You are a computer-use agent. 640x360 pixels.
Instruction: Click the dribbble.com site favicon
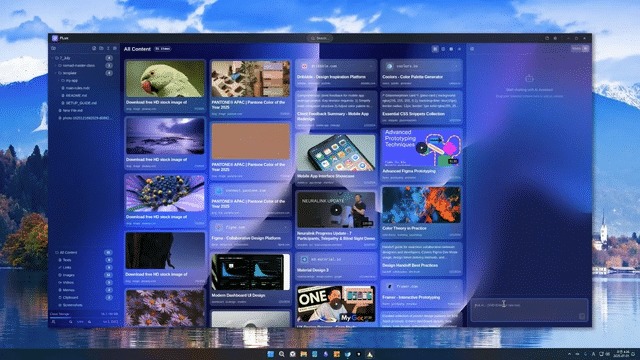pos(304,66)
